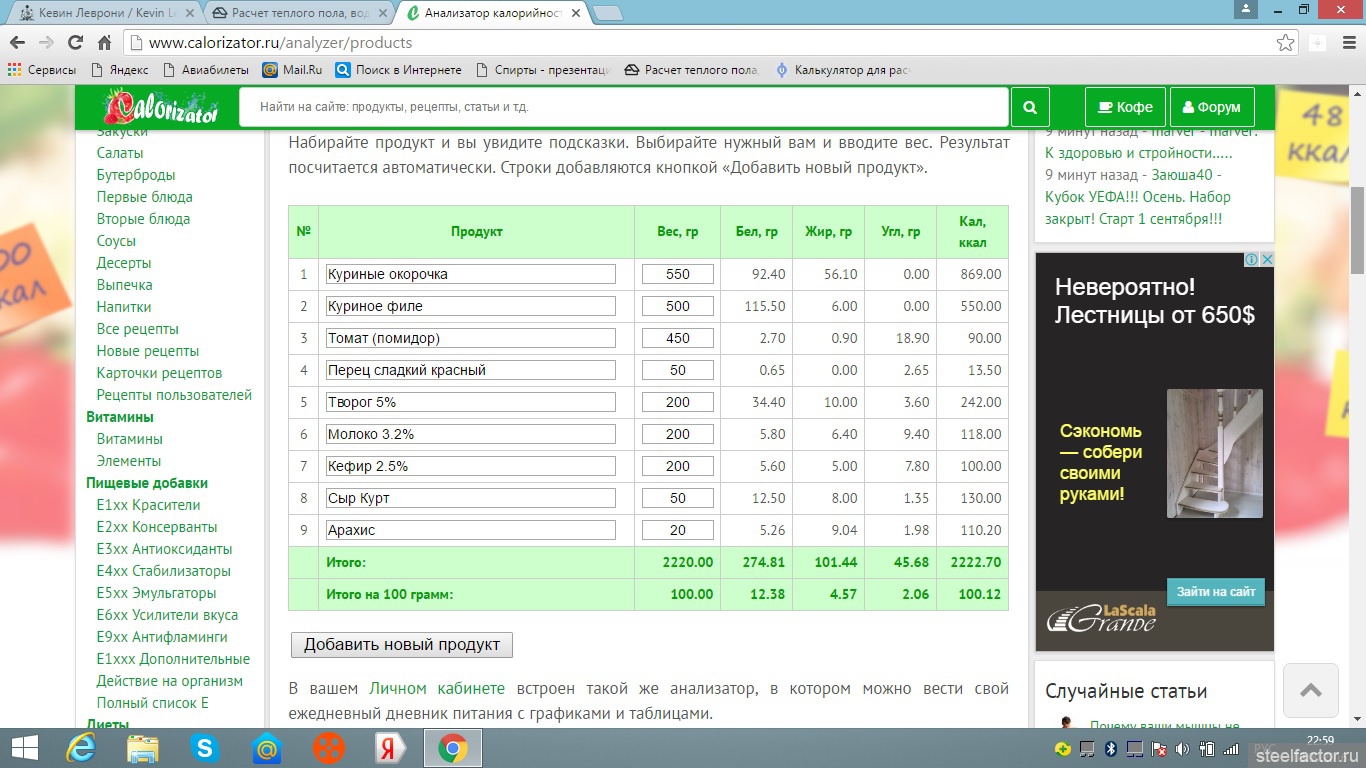The height and width of the screenshot is (768, 1366).
Task: Click Добавить новый продукт button
Action: (x=402, y=645)
